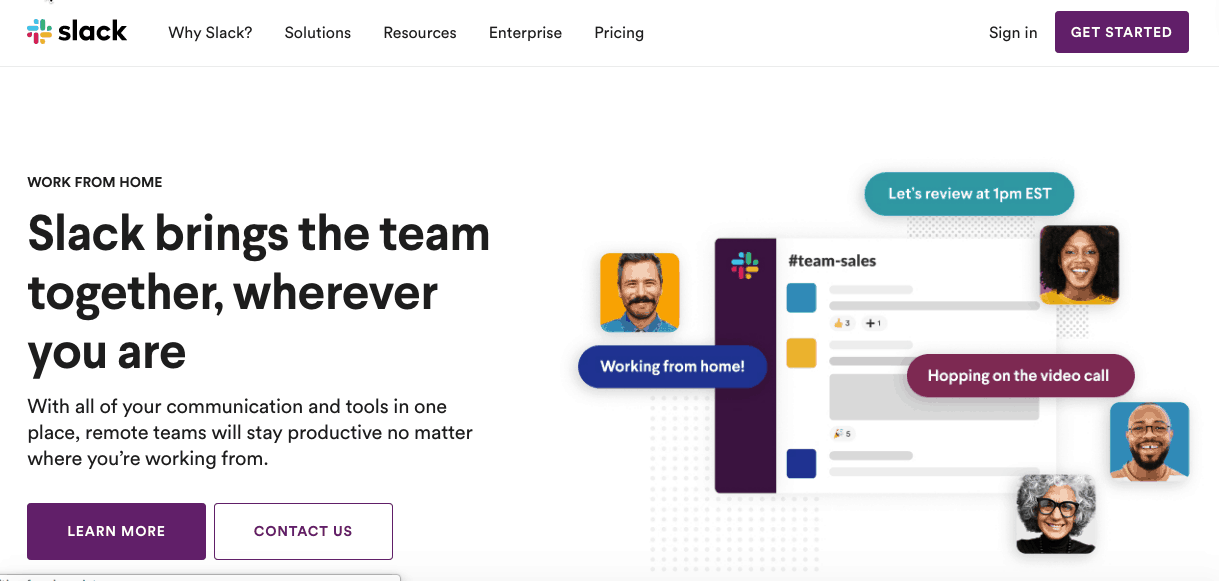This screenshot has width=1219, height=581.
Task: Click the GET STARTED button
Action: pyautogui.click(x=1121, y=32)
